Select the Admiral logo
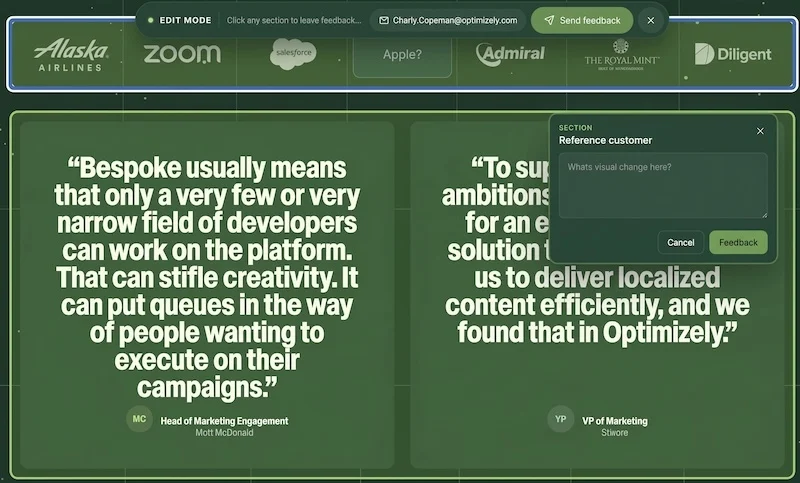800x483 pixels. pyautogui.click(x=510, y=54)
